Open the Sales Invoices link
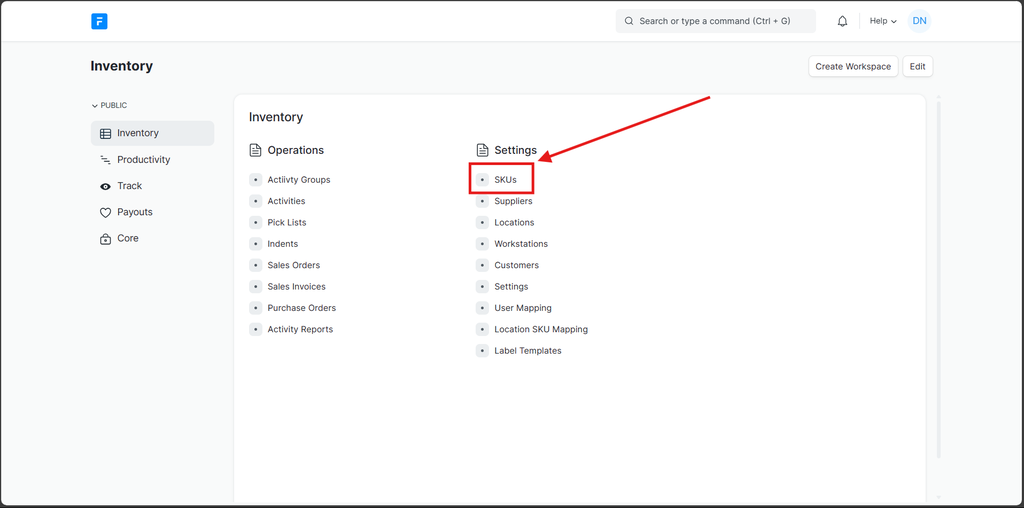Image resolution: width=1024 pixels, height=508 pixels. coord(296,287)
